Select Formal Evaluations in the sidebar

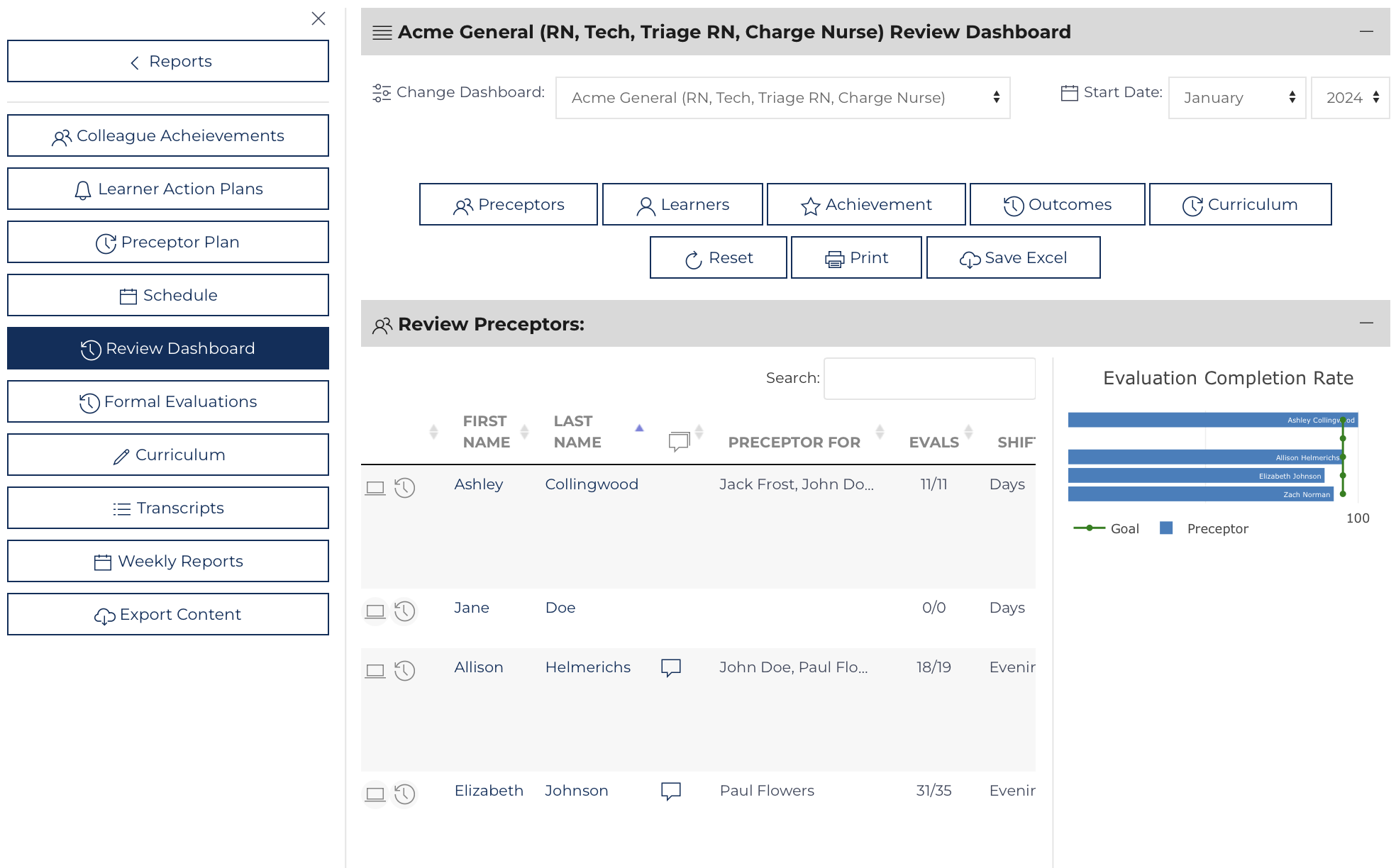tap(167, 401)
